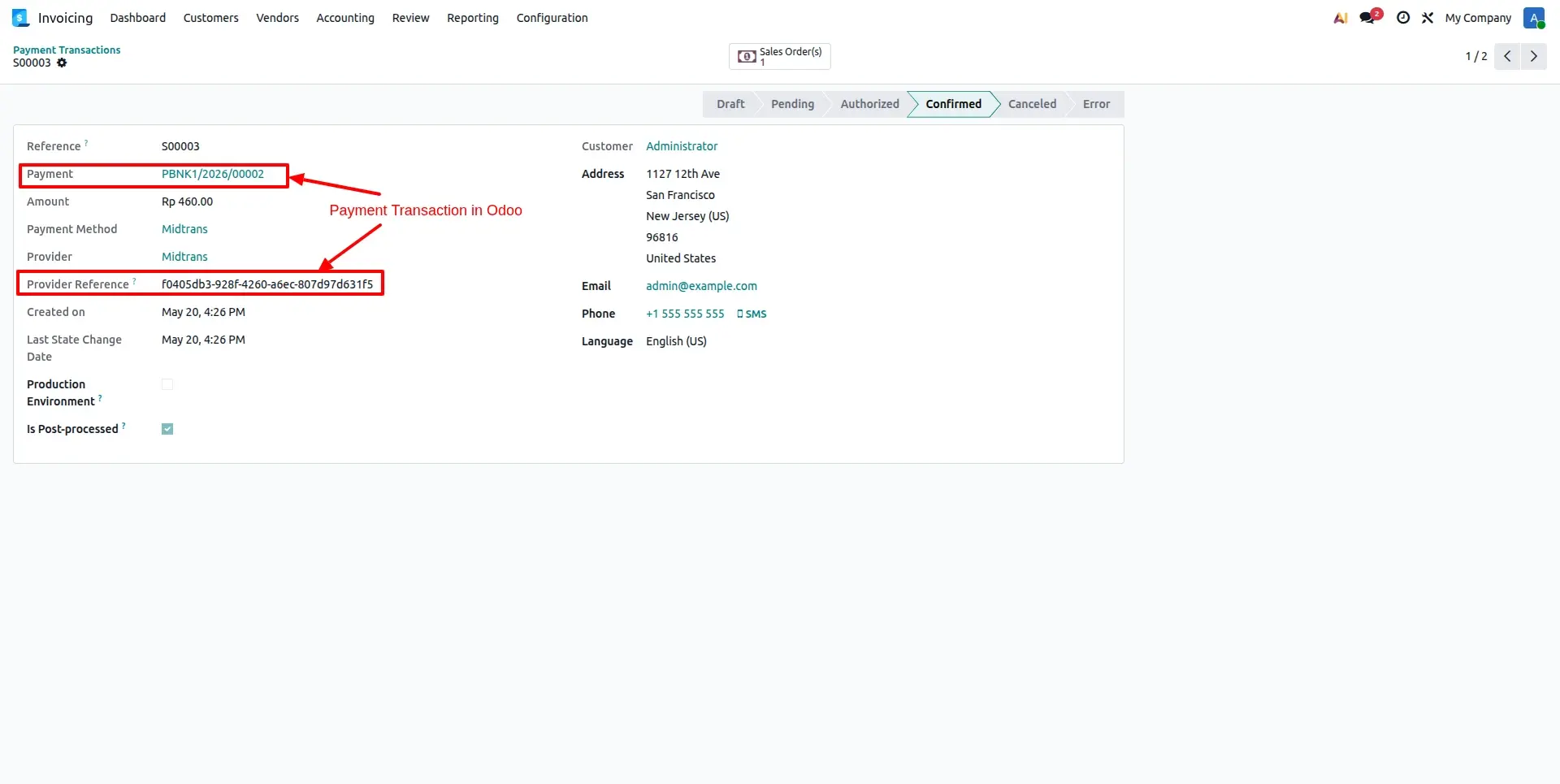Click the address line 1127 12th Ave
This screenshot has height=784, width=1560.
tap(682, 174)
